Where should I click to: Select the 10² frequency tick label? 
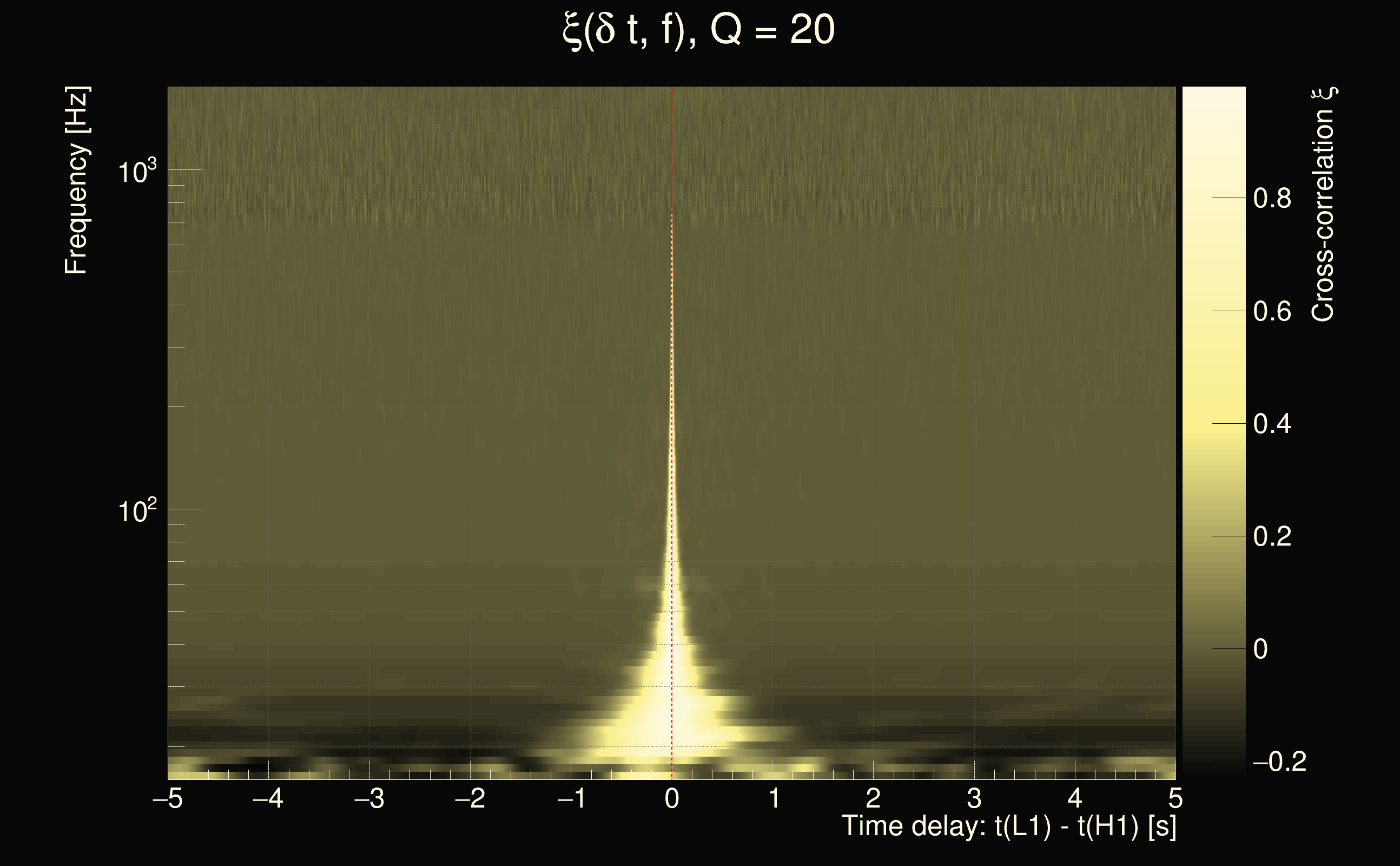click(x=137, y=510)
